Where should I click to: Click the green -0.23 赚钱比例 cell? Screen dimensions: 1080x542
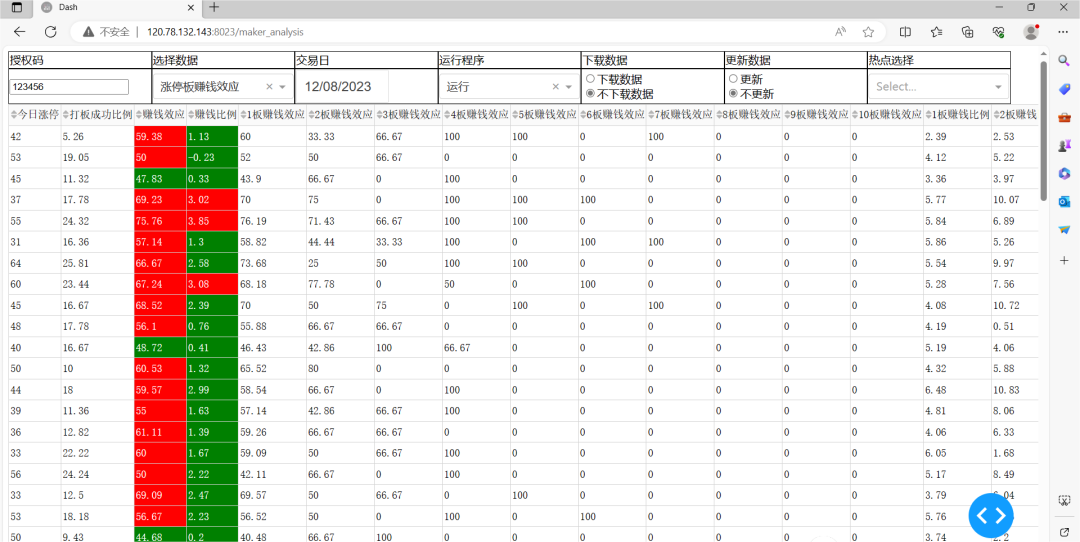tap(211, 158)
